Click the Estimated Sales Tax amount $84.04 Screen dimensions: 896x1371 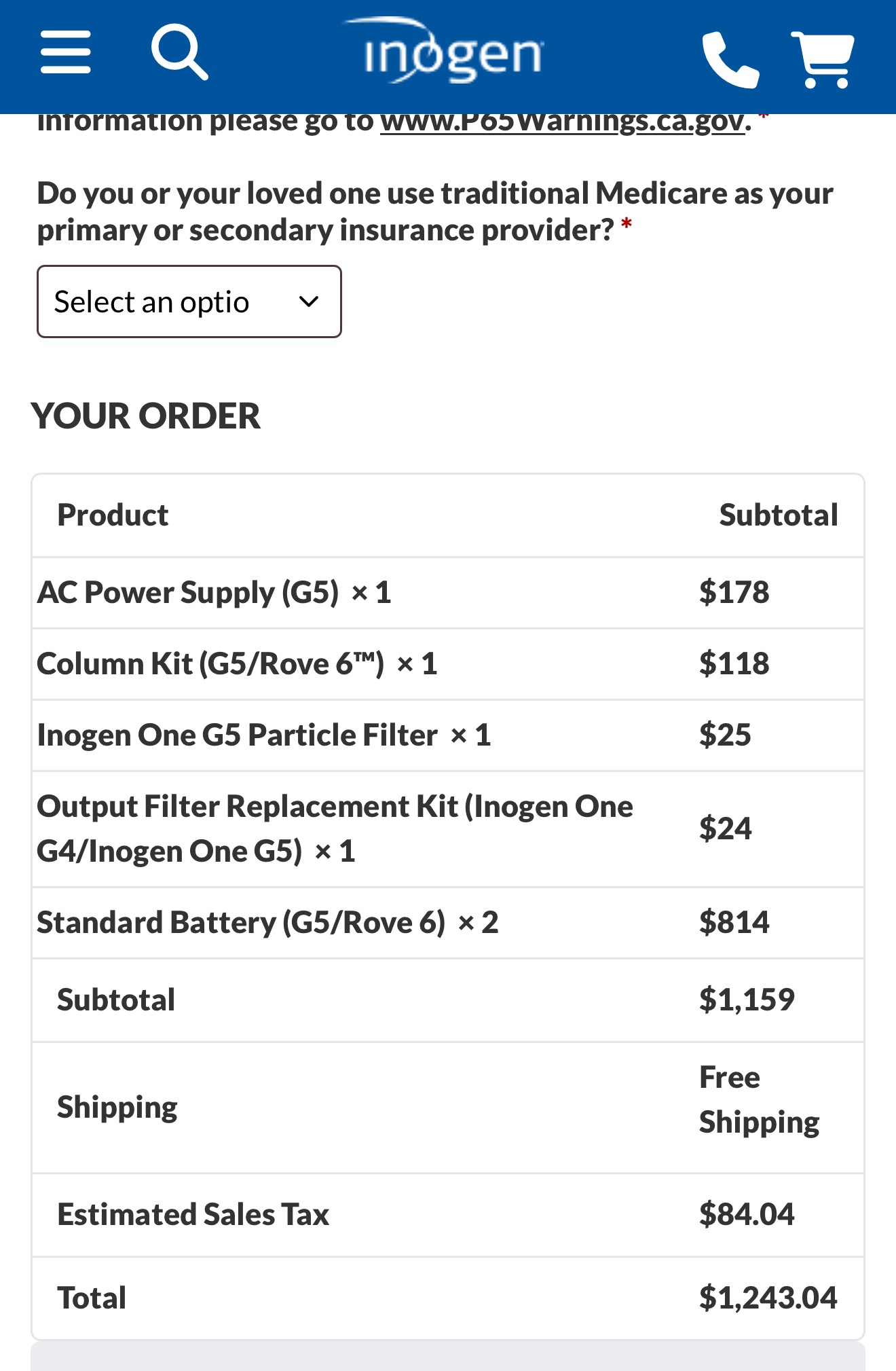(746, 1214)
